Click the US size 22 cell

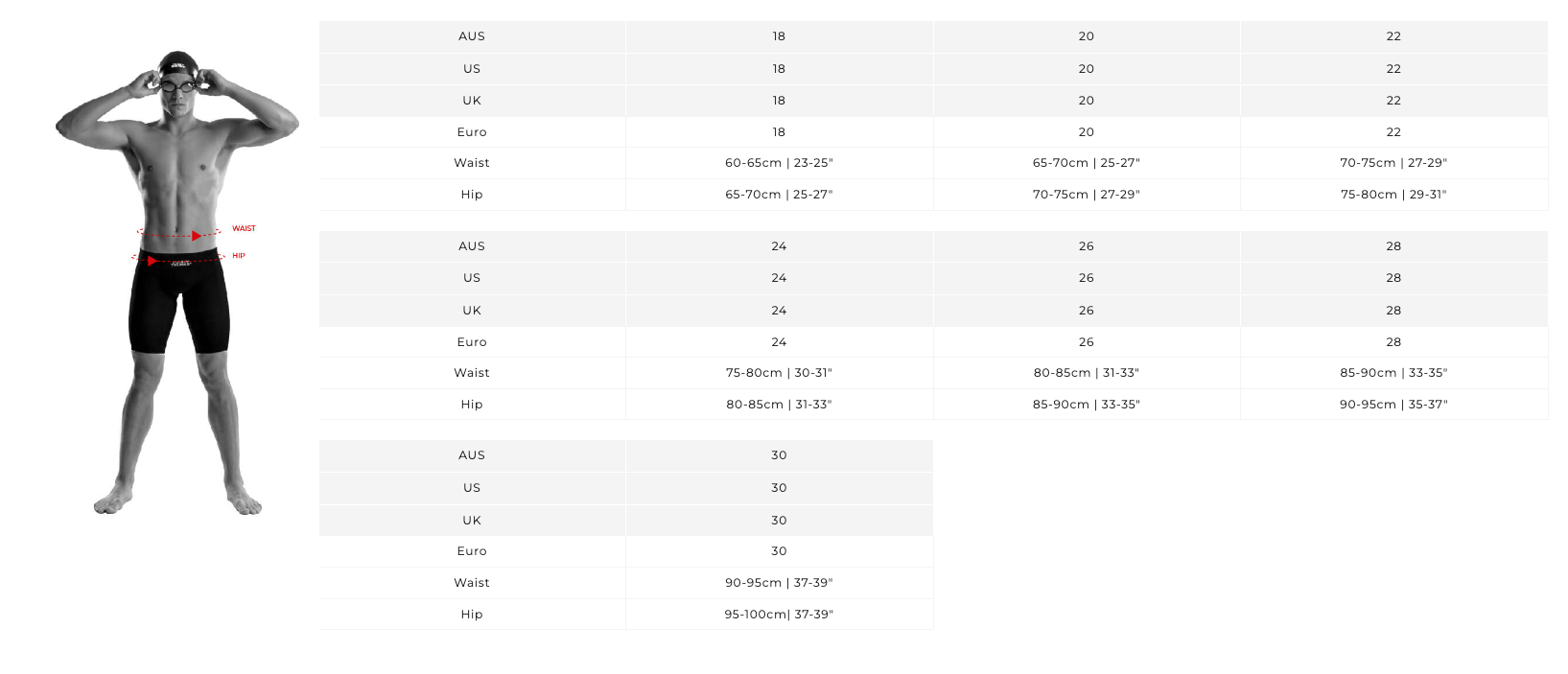point(1393,69)
